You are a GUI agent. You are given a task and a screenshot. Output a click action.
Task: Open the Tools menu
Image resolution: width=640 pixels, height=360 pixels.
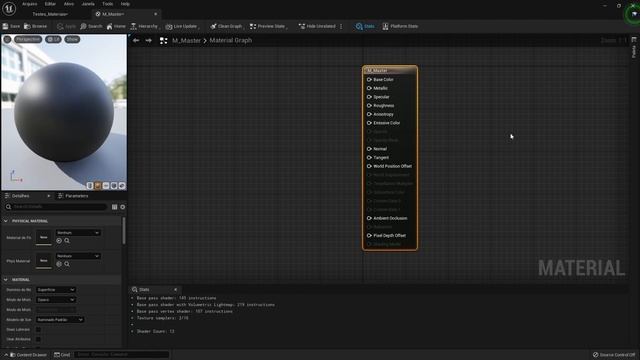(108, 4)
